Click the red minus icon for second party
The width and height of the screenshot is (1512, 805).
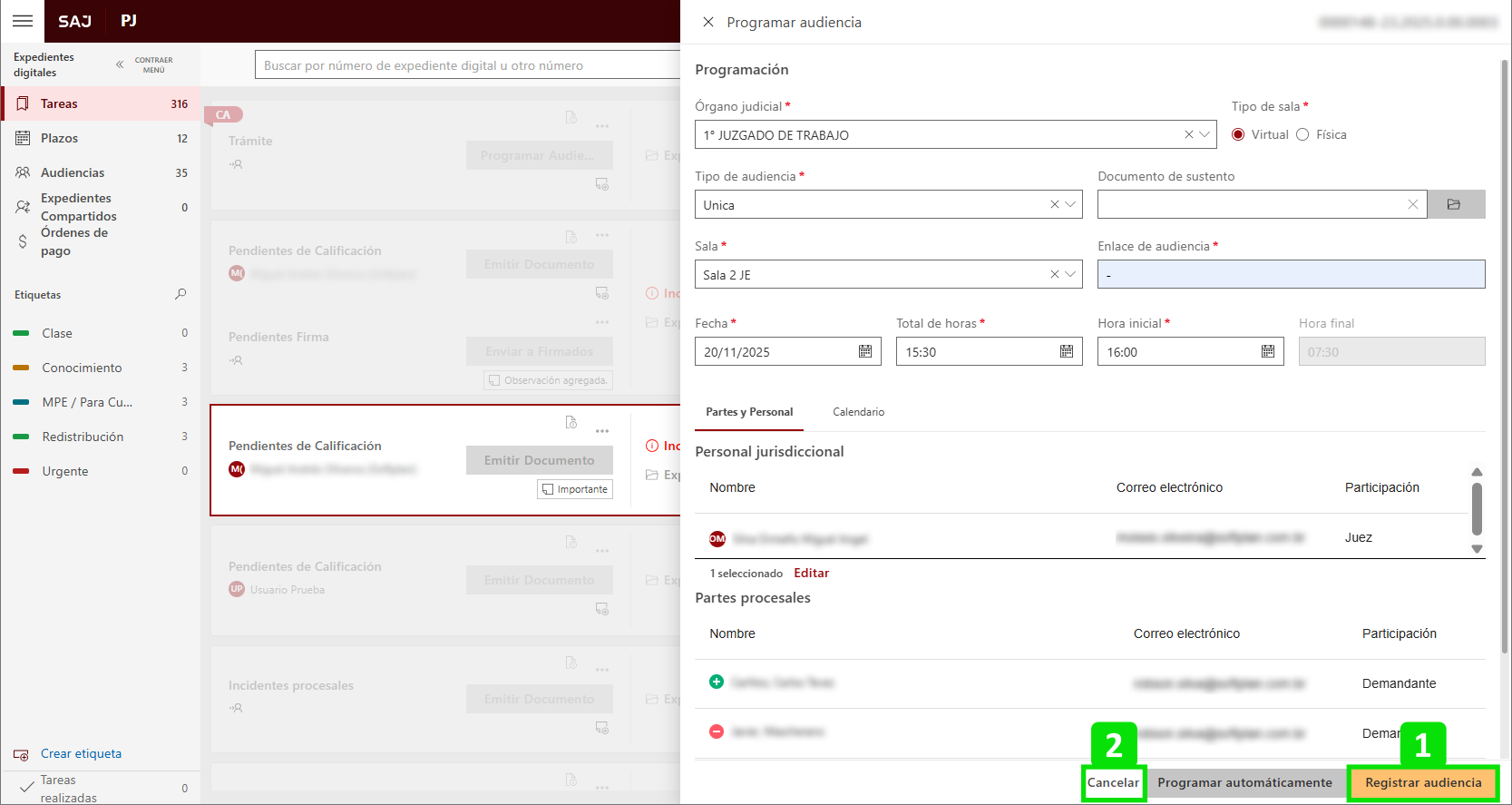tap(717, 731)
